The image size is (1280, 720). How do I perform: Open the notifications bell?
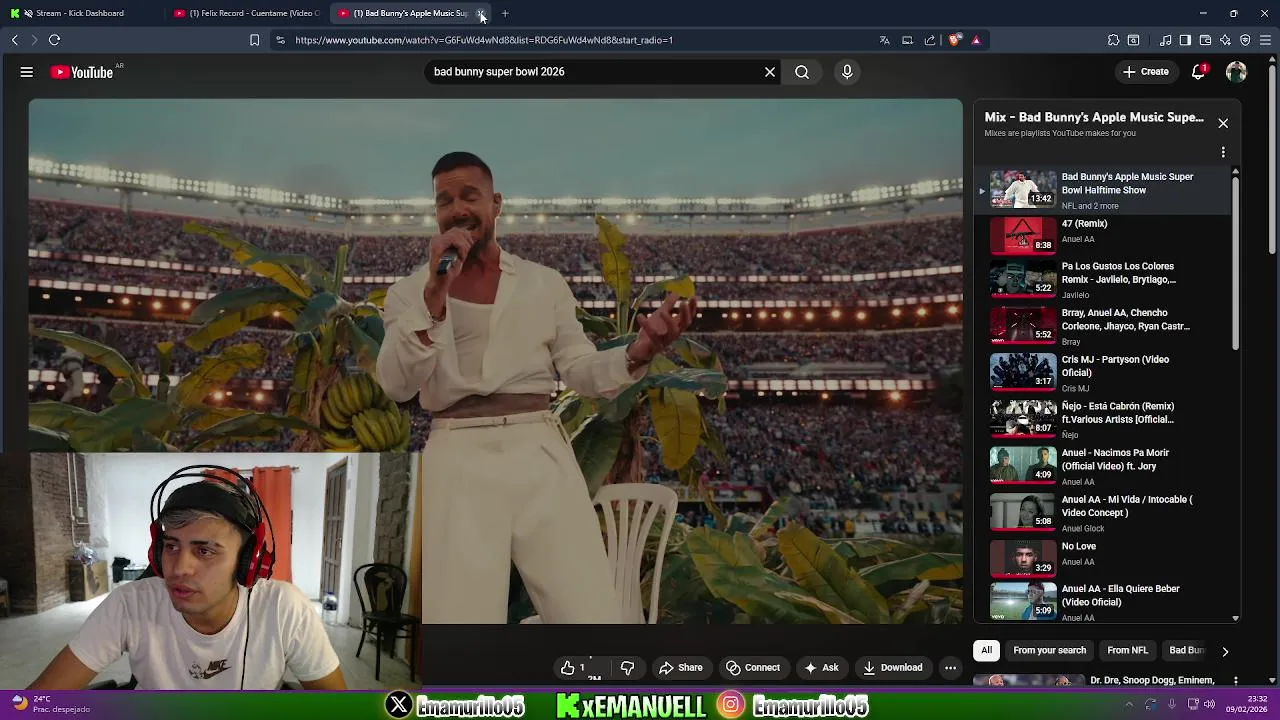pos(1199,72)
